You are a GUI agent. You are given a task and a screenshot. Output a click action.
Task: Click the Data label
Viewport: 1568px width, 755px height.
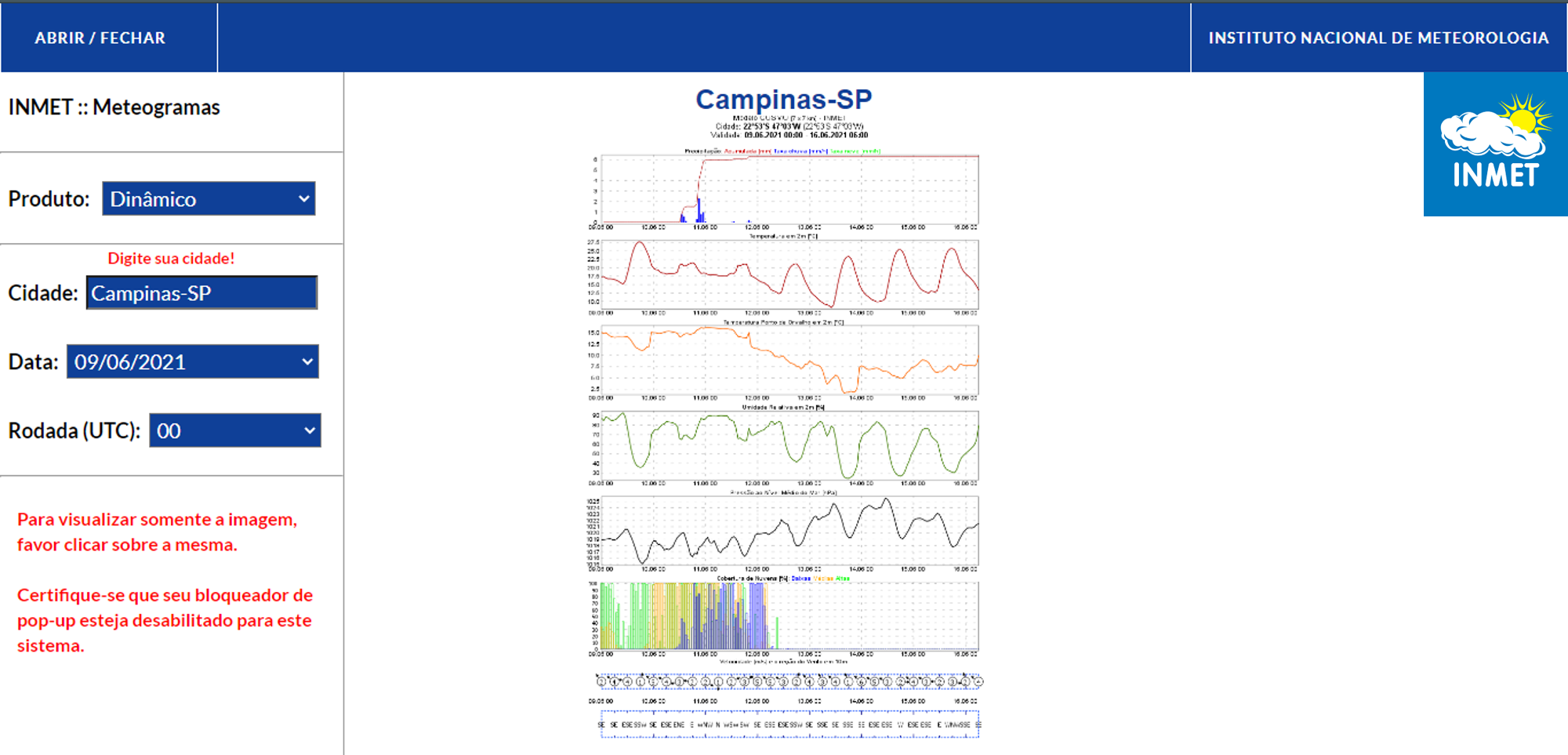tap(33, 362)
